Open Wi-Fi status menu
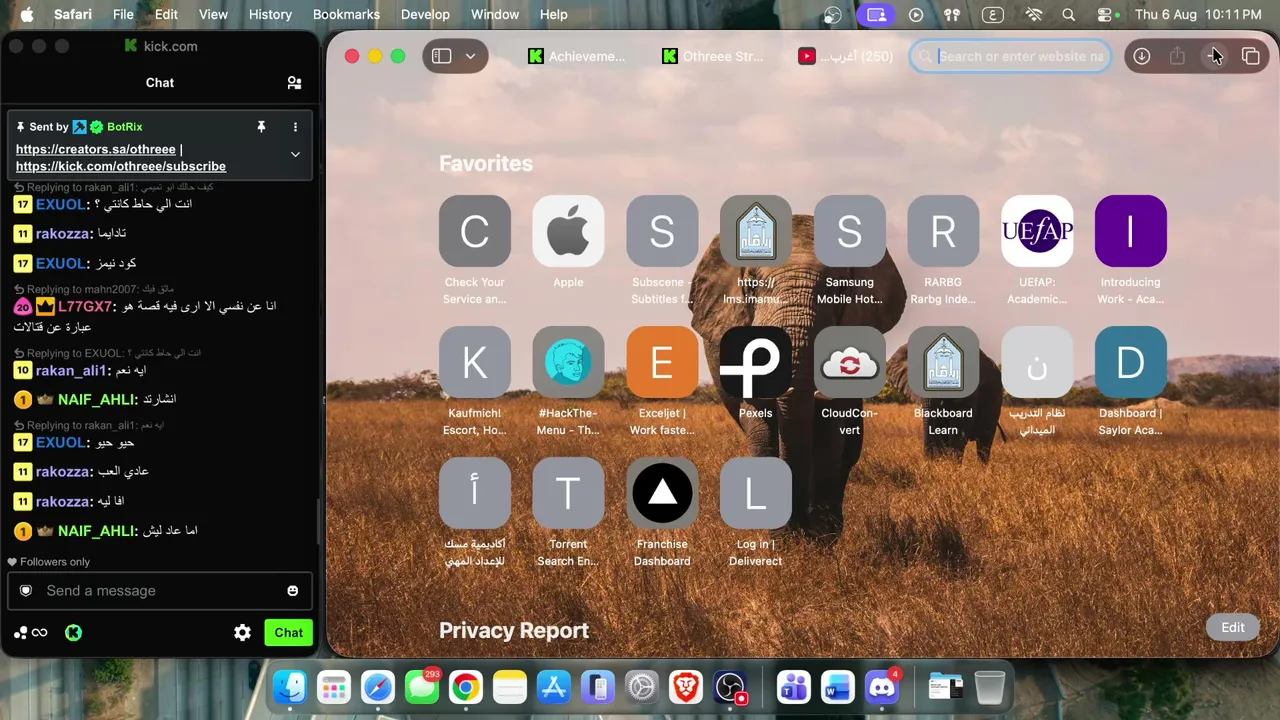Image resolution: width=1280 pixels, height=720 pixels. coord(1034,15)
